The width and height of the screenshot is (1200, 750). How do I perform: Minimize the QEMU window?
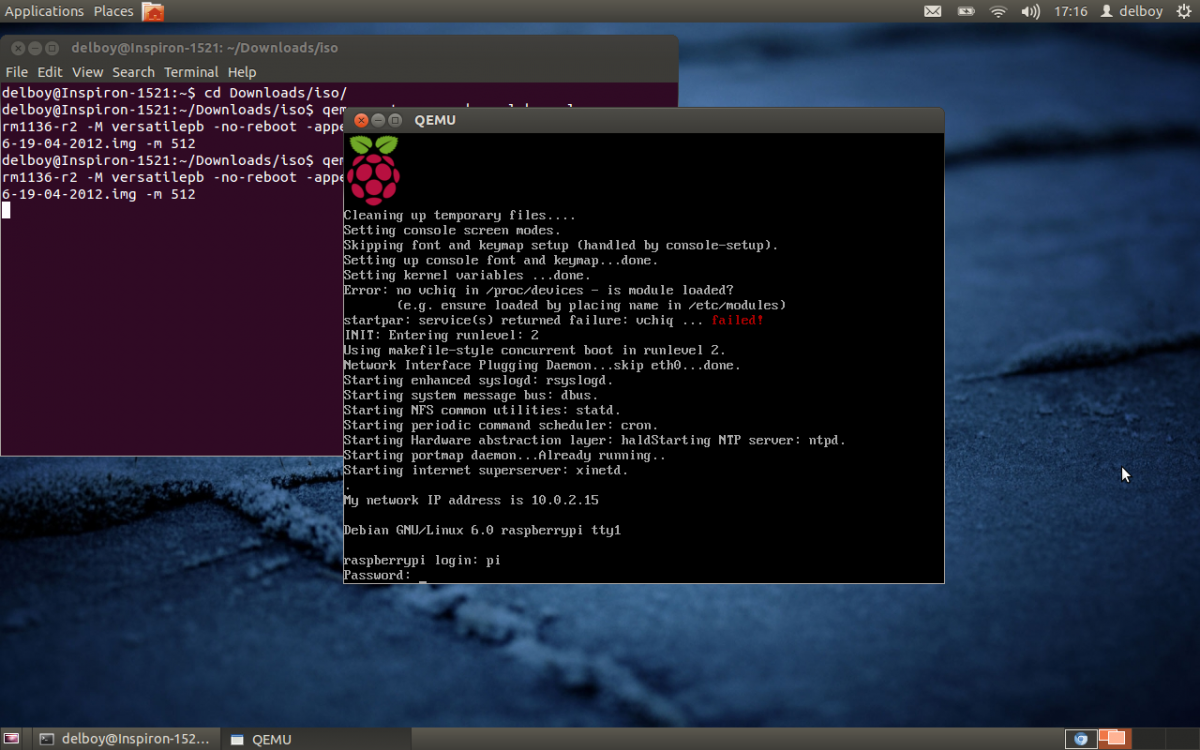point(378,121)
